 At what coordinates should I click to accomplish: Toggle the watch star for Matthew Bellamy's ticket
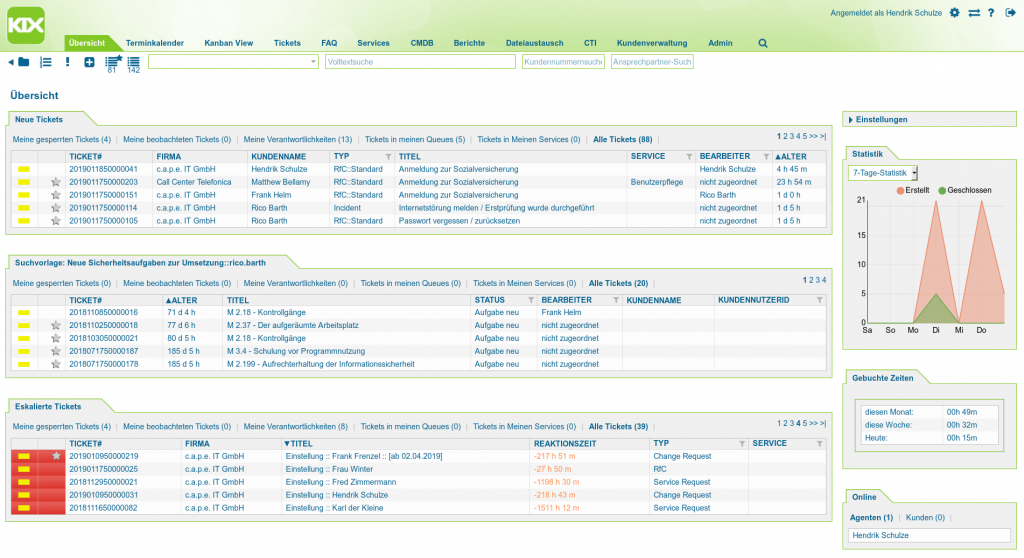tap(56, 182)
